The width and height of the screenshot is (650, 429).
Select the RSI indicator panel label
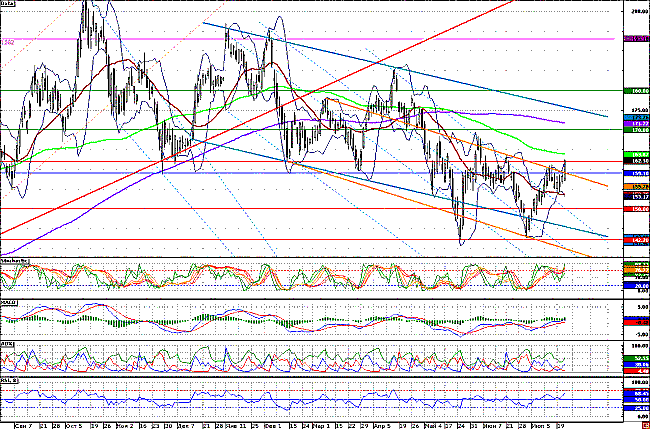[10, 382]
